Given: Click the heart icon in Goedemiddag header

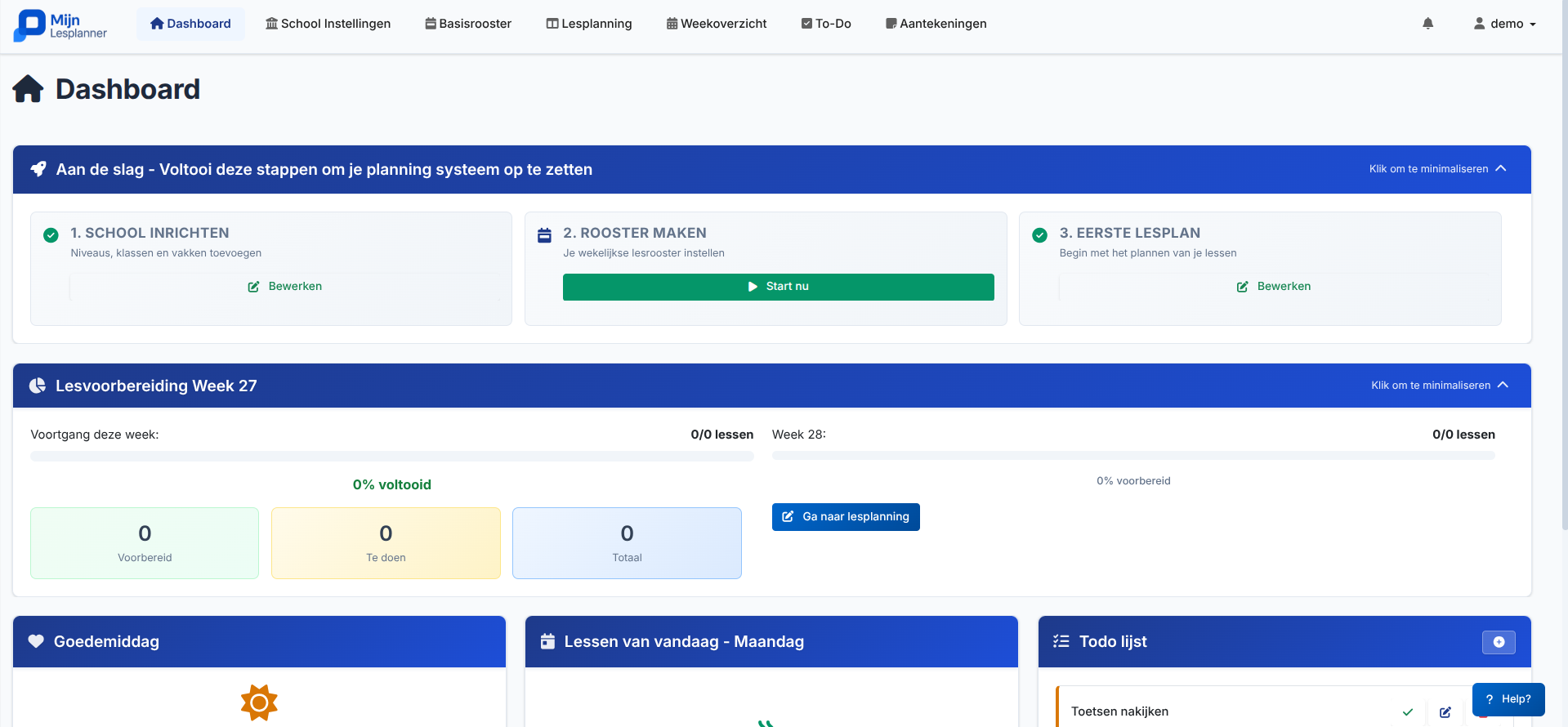Looking at the screenshot, I should (36, 641).
